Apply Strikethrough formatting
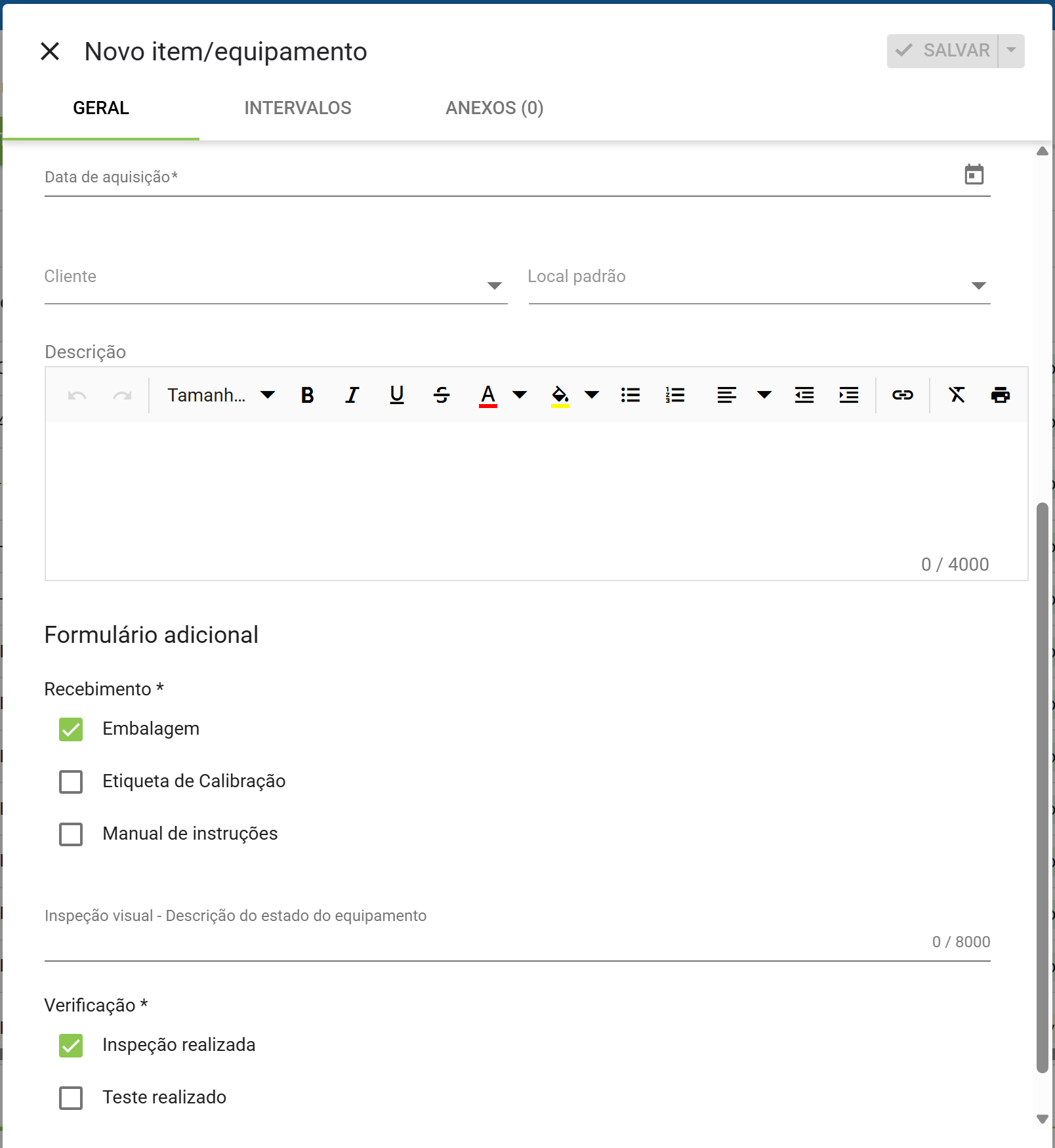The height and width of the screenshot is (1148, 1055). [442, 395]
